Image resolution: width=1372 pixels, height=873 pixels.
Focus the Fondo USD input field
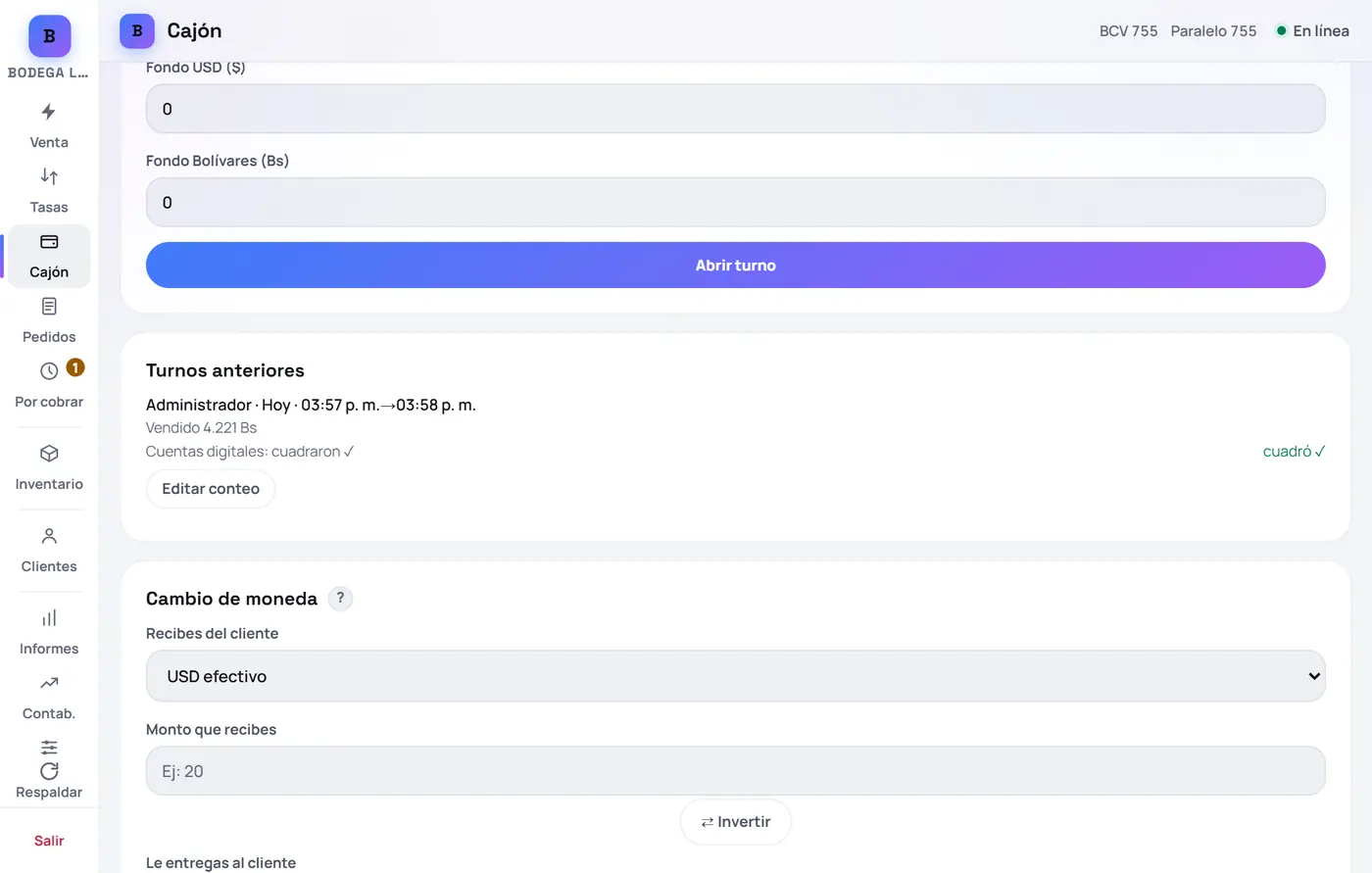[736, 109]
